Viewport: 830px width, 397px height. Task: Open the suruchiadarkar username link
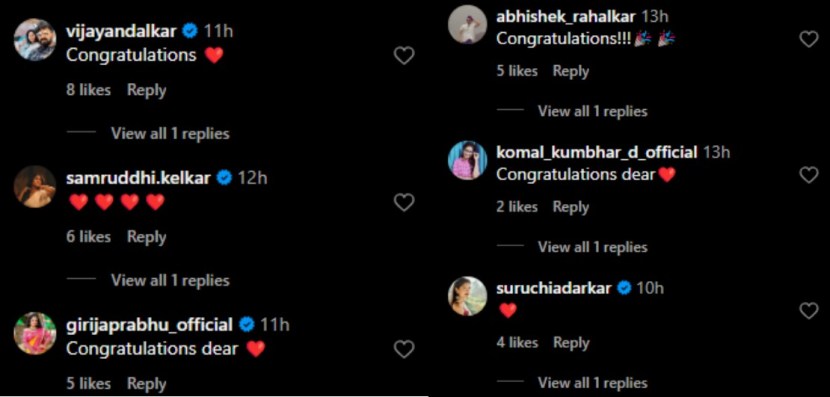point(554,288)
